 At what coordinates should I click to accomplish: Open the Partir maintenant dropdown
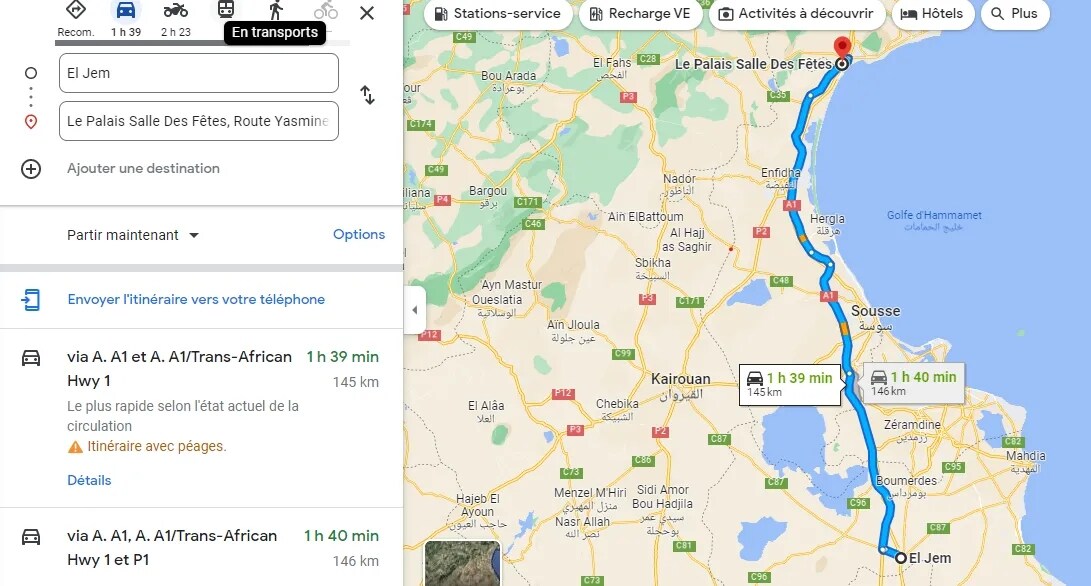coord(133,235)
